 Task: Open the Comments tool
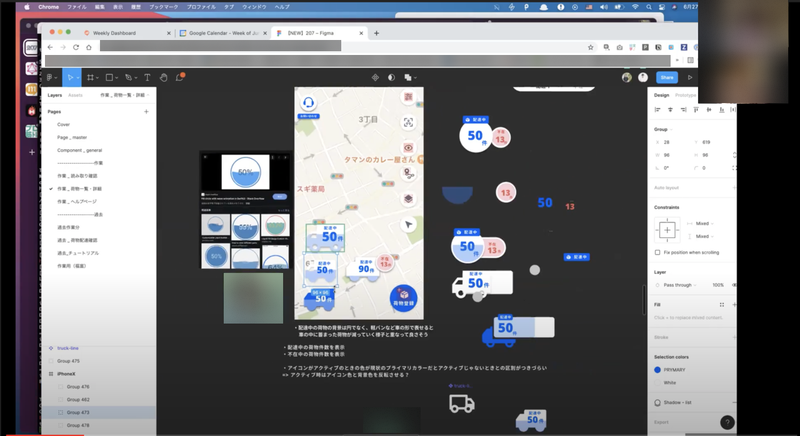point(180,78)
